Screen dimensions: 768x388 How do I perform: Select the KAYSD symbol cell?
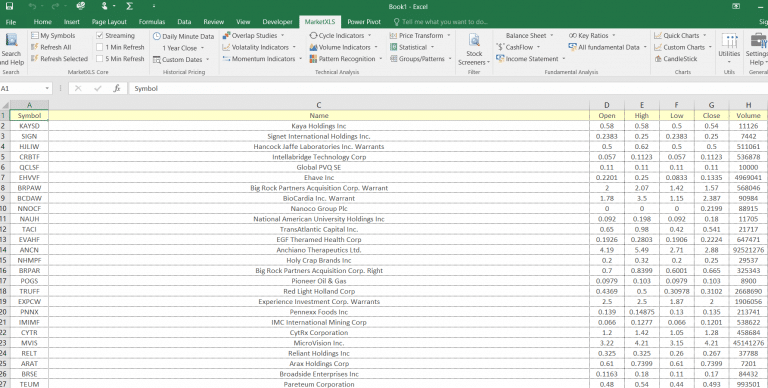point(29,126)
